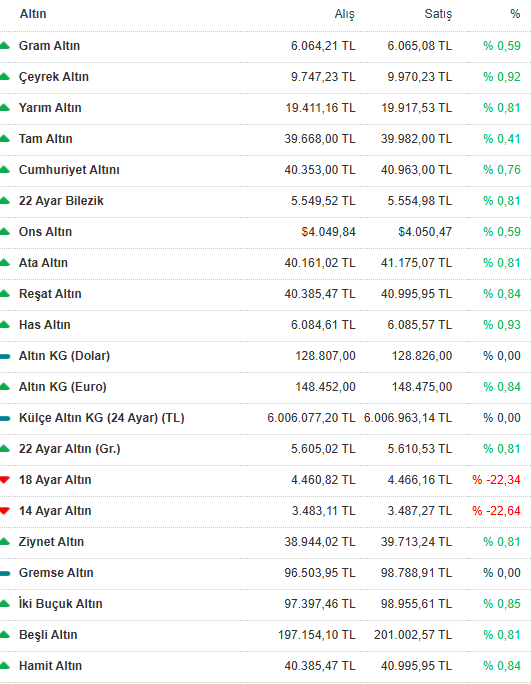The height and width of the screenshot is (684, 531).
Task: Open the Gram Altın link
Action: click(49, 46)
